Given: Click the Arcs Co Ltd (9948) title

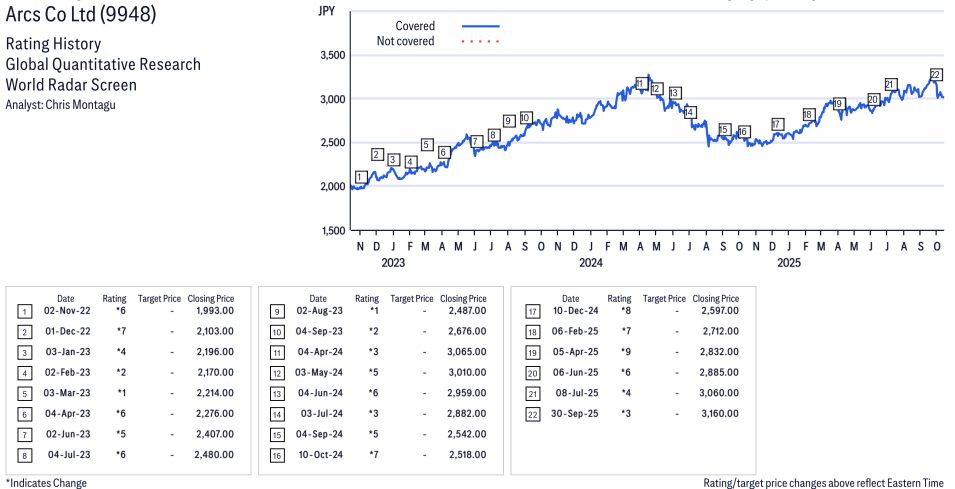Looking at the screenshot, I should pyautogui.click(x=81, y=15).
